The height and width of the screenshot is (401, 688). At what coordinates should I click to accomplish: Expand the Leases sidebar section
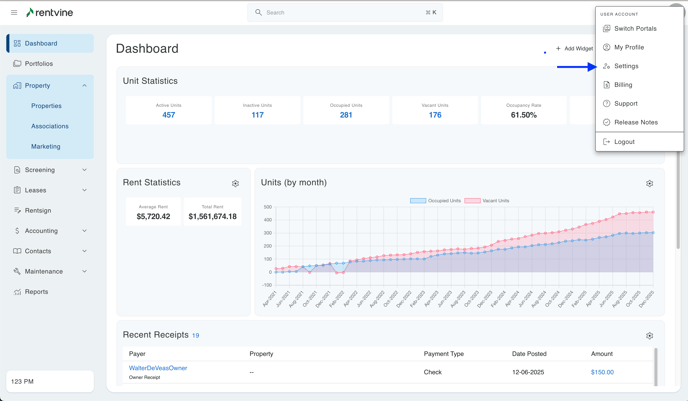tap(84, 190)
